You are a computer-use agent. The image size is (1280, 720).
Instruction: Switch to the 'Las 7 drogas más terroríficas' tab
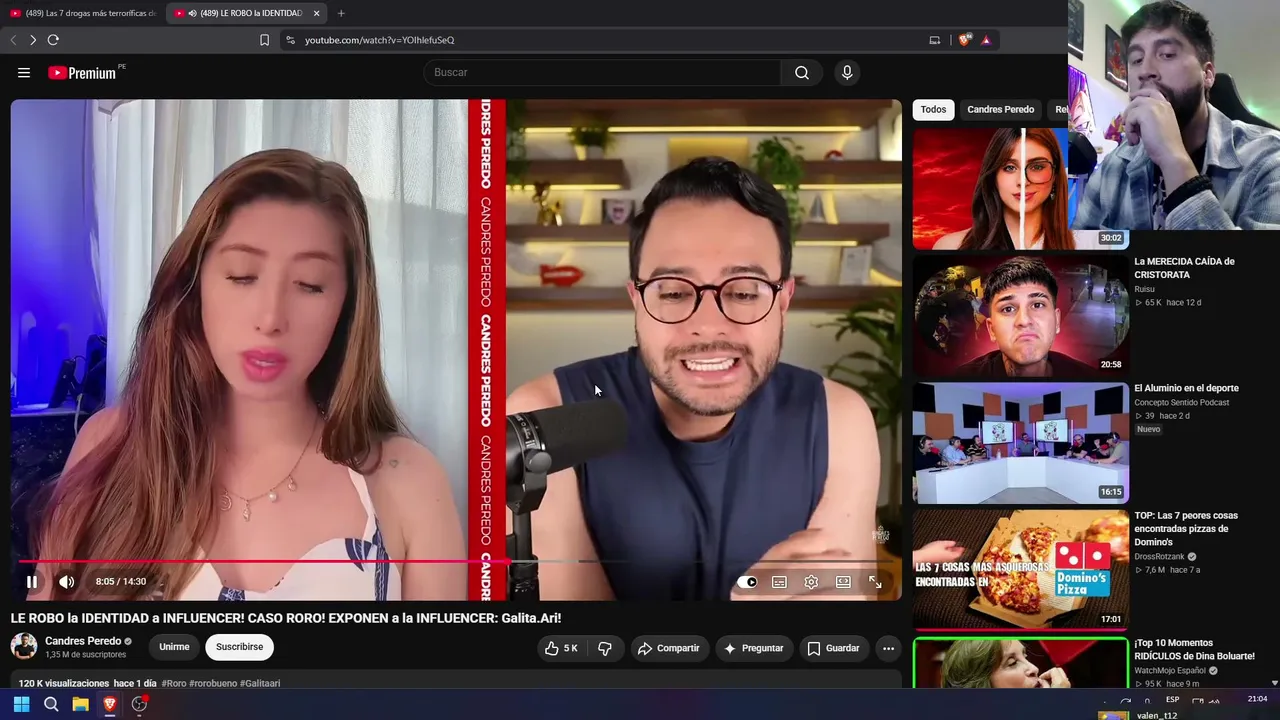click(x=83, y=13)
